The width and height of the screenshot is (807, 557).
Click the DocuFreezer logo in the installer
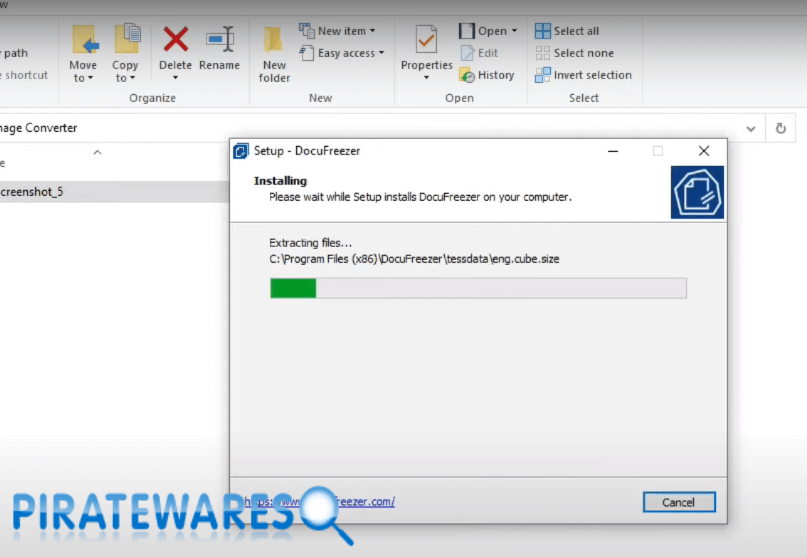(697, 193)
